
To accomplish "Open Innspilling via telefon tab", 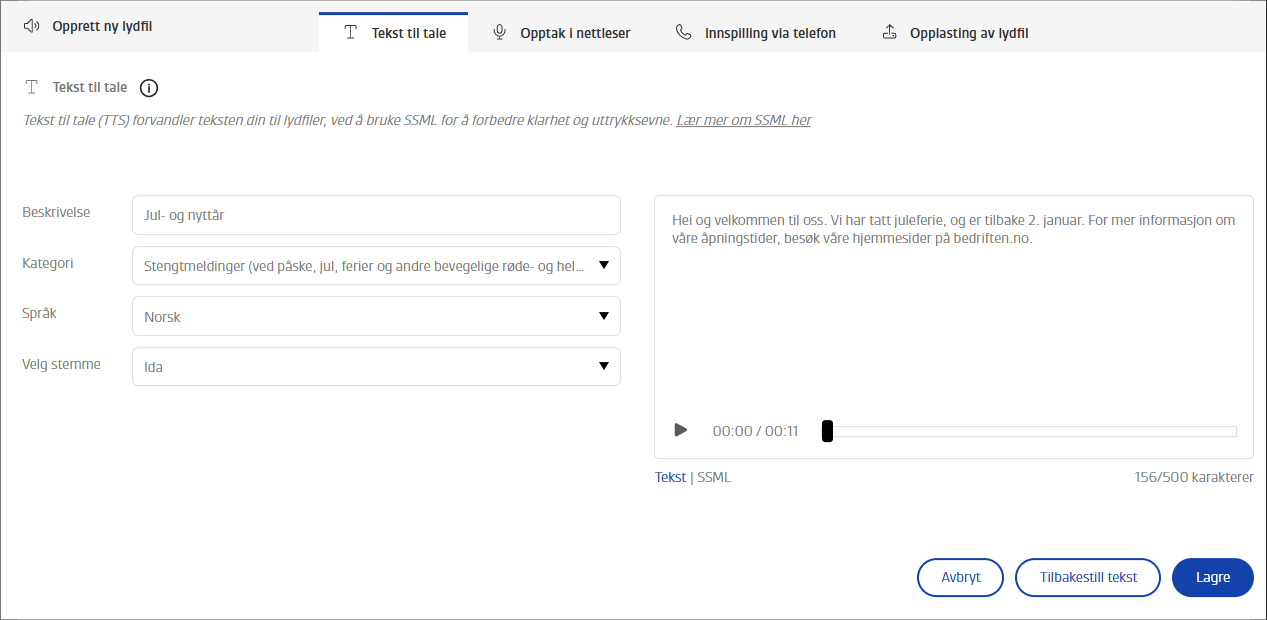I will [x=756, y=33].
